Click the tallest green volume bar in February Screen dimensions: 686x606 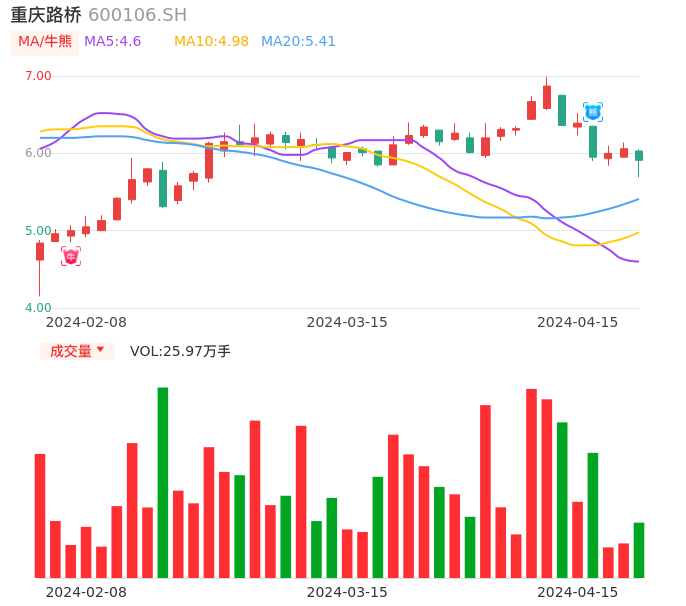click(163, 483)
